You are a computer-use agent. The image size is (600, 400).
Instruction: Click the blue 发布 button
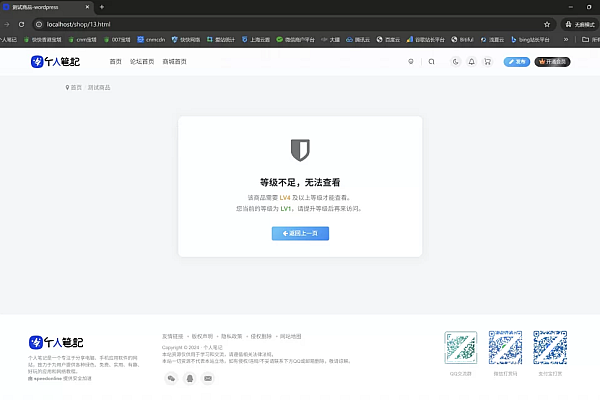tap(517, 62)
